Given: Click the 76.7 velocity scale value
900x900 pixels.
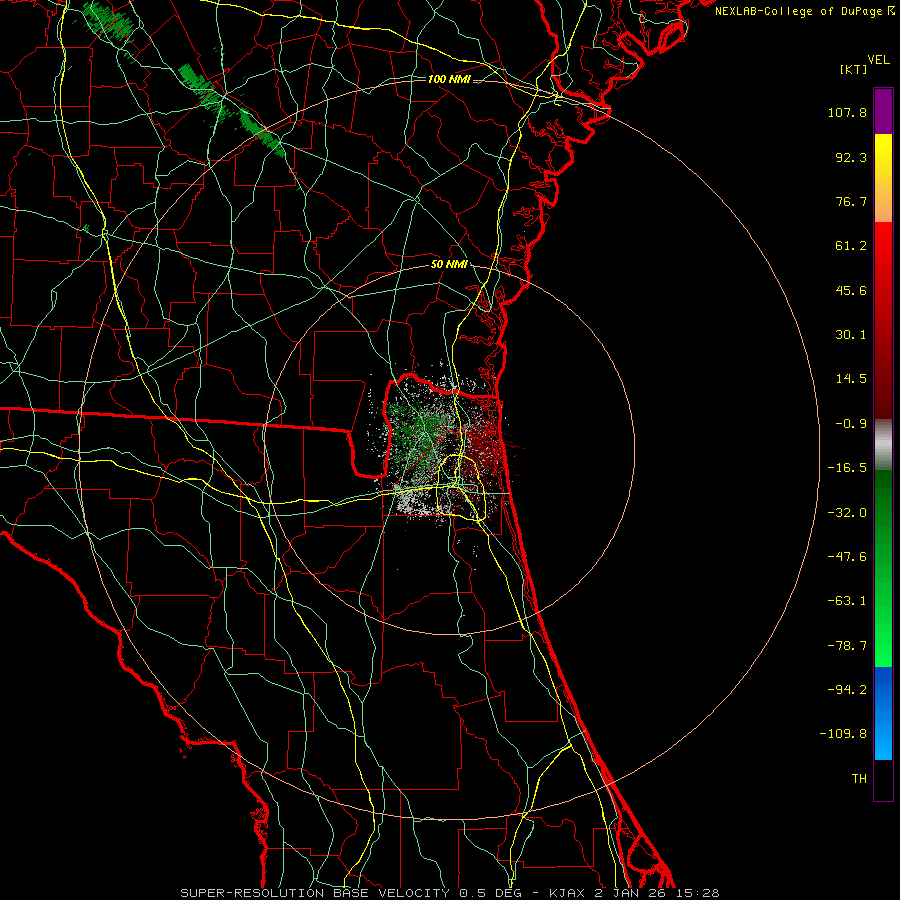Looking at the screenshot, I should pos(851,201).
